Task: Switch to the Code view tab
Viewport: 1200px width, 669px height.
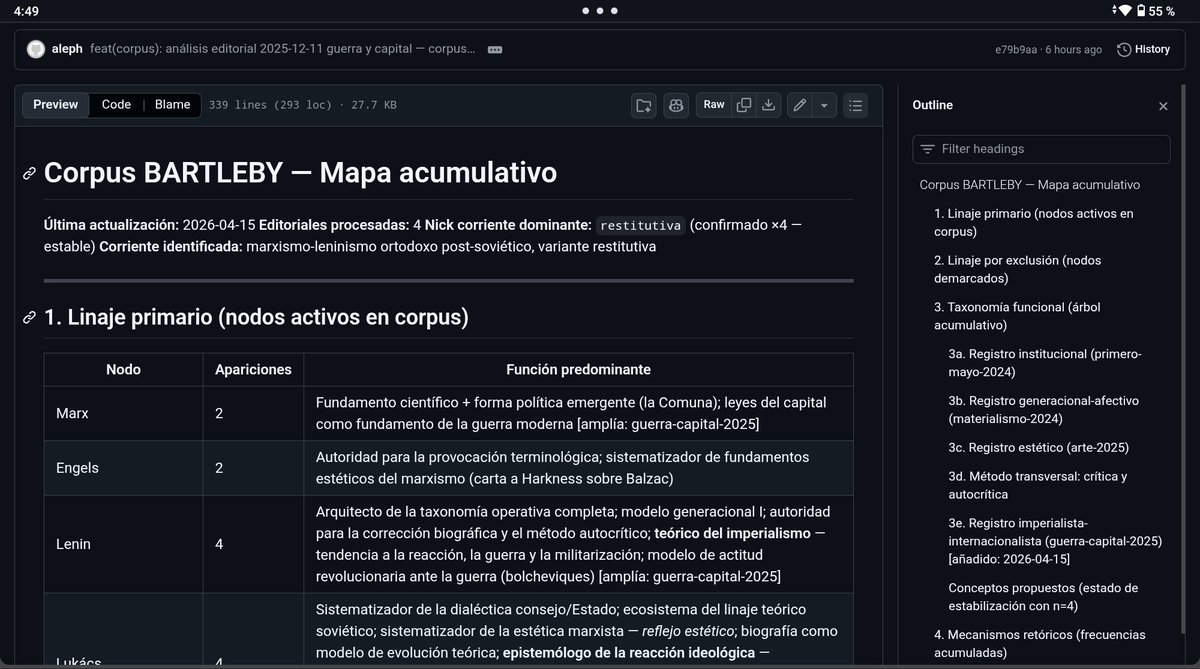Action: coord(116,105)
